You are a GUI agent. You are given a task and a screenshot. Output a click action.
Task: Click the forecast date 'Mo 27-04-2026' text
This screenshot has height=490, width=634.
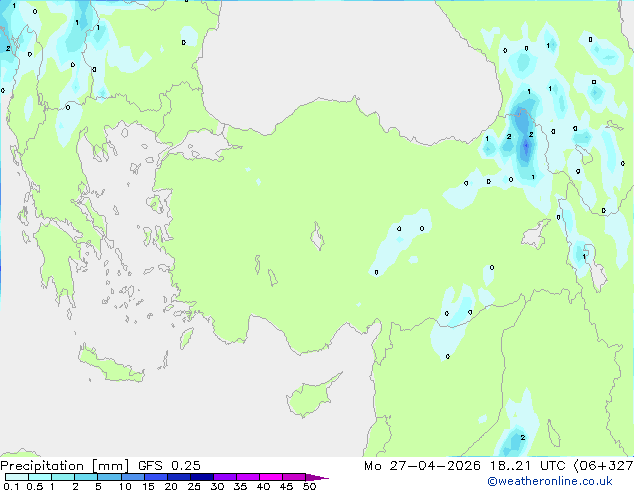[423, 466]
